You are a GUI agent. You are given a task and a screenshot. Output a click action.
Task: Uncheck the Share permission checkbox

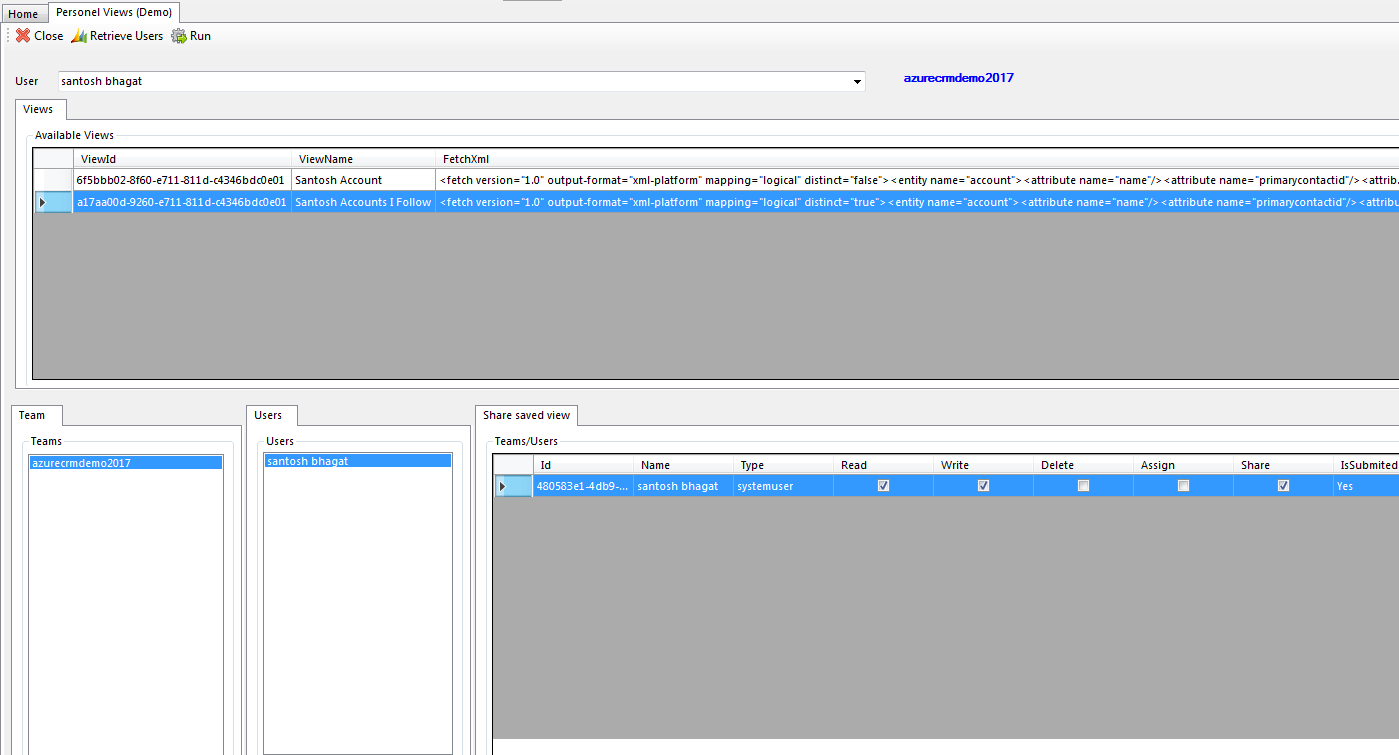(x=1282, y=485)
